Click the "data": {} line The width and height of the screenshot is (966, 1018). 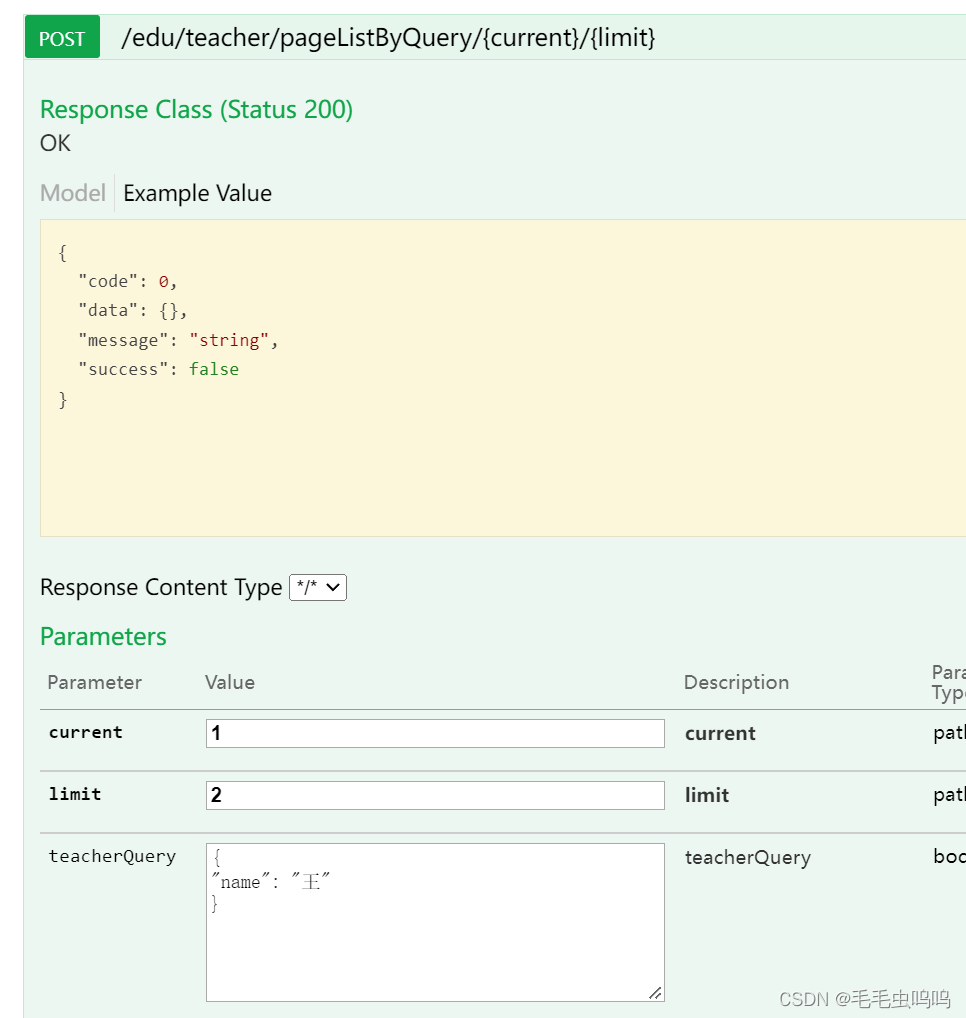132,310
